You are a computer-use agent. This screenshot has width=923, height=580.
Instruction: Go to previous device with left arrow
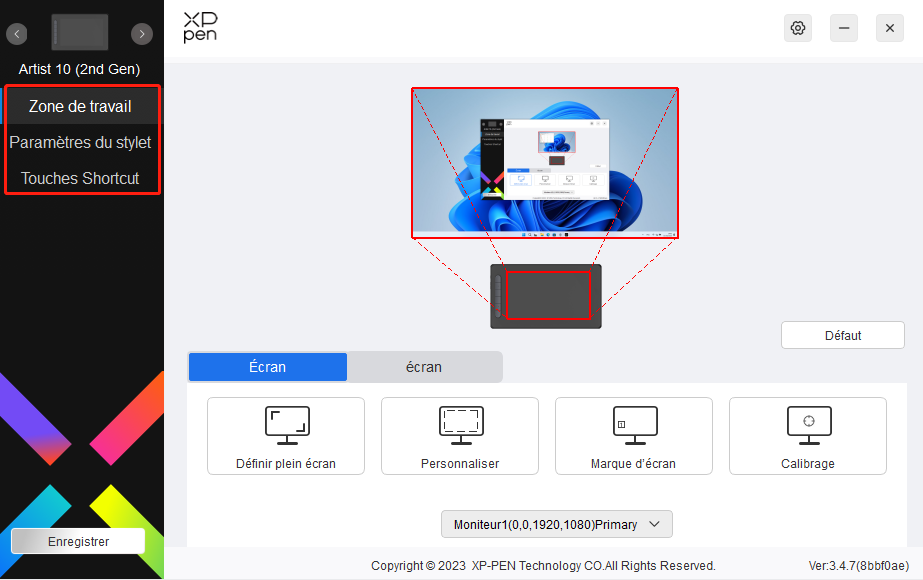pos(17,34)
